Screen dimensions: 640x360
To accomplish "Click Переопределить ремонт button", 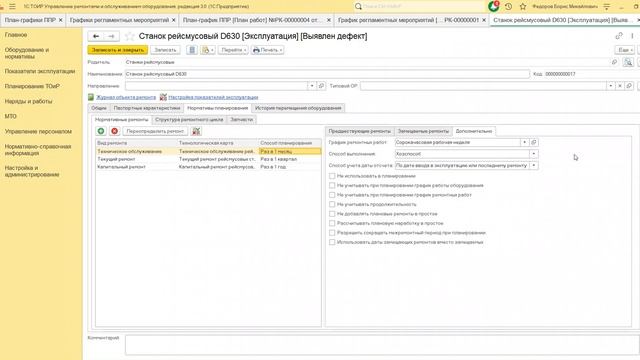I will (155, 131).
